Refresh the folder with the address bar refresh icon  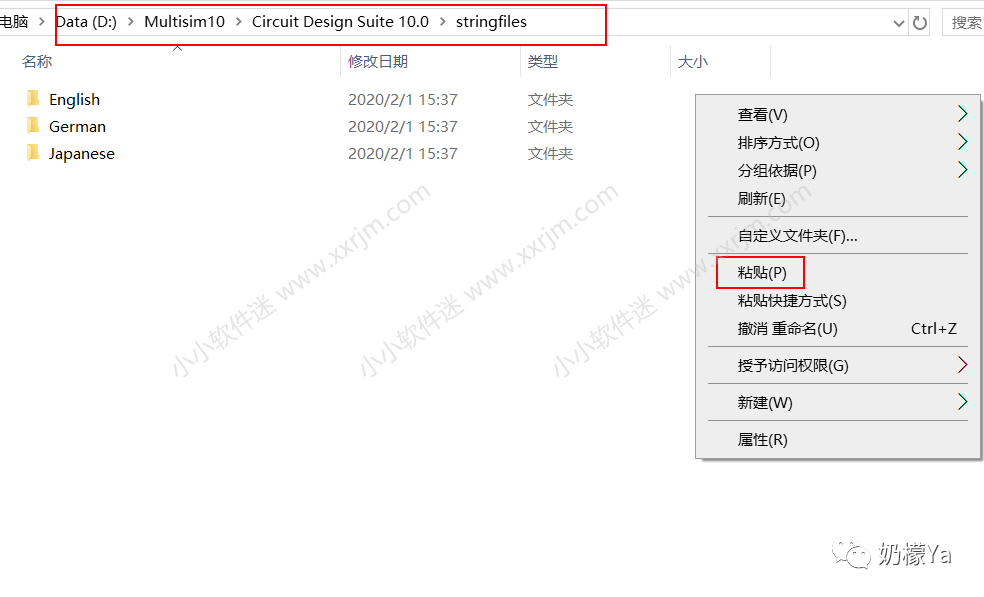[x=920, y=23]
